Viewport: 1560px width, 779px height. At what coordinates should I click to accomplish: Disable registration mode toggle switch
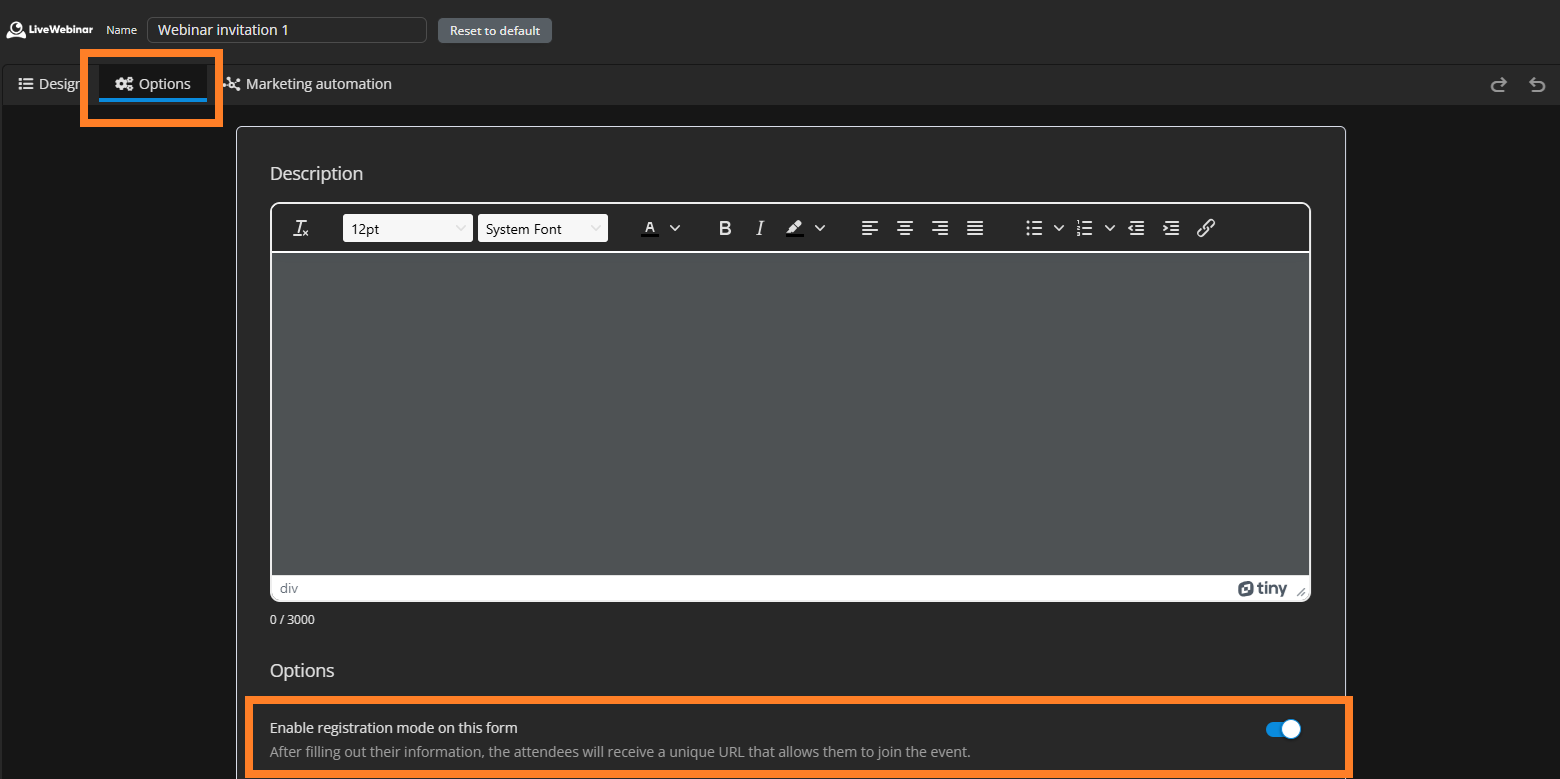pyautogui.click(x=1283, y=729)
